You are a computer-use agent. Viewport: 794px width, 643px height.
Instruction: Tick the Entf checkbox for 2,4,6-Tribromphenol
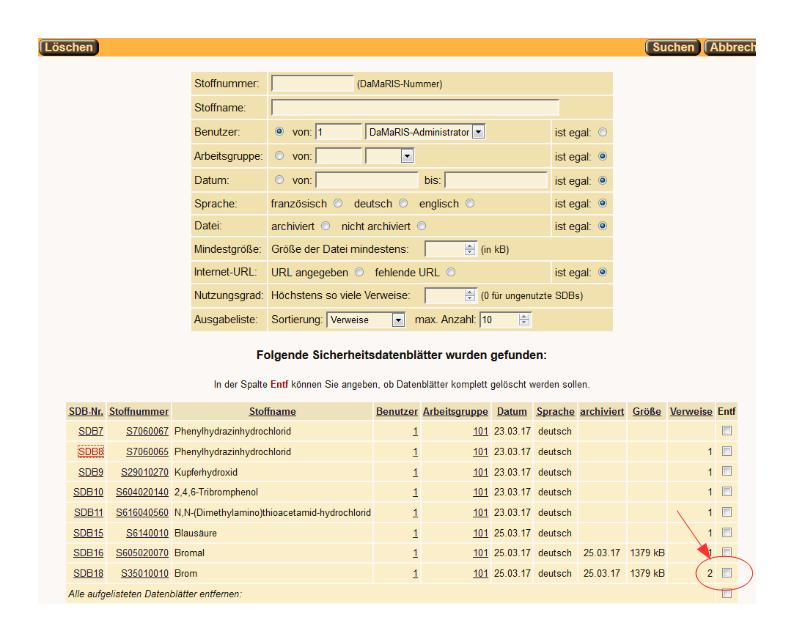coord(727,491)
